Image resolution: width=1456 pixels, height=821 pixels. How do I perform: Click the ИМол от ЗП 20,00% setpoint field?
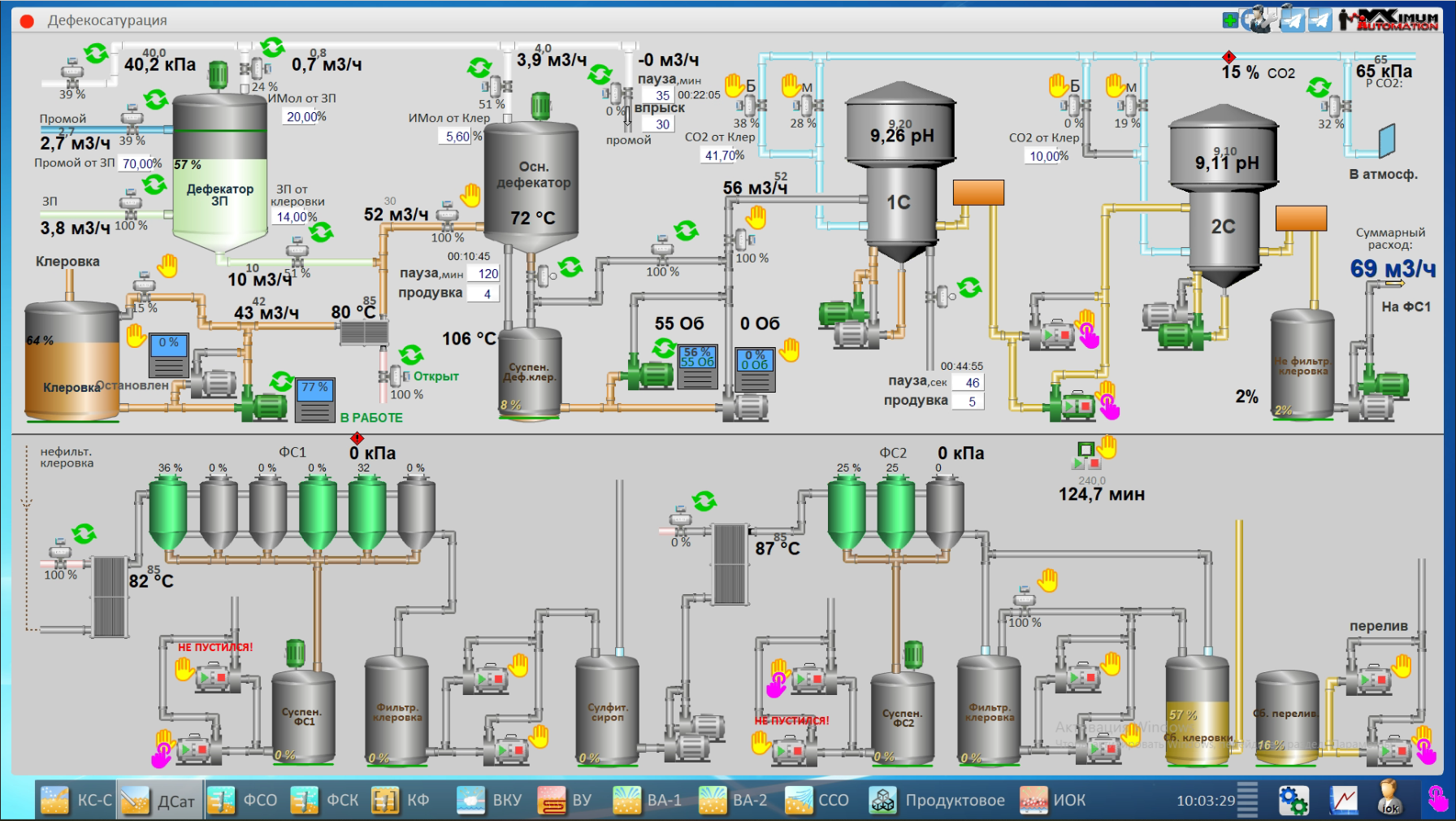[x=305, y=117]
